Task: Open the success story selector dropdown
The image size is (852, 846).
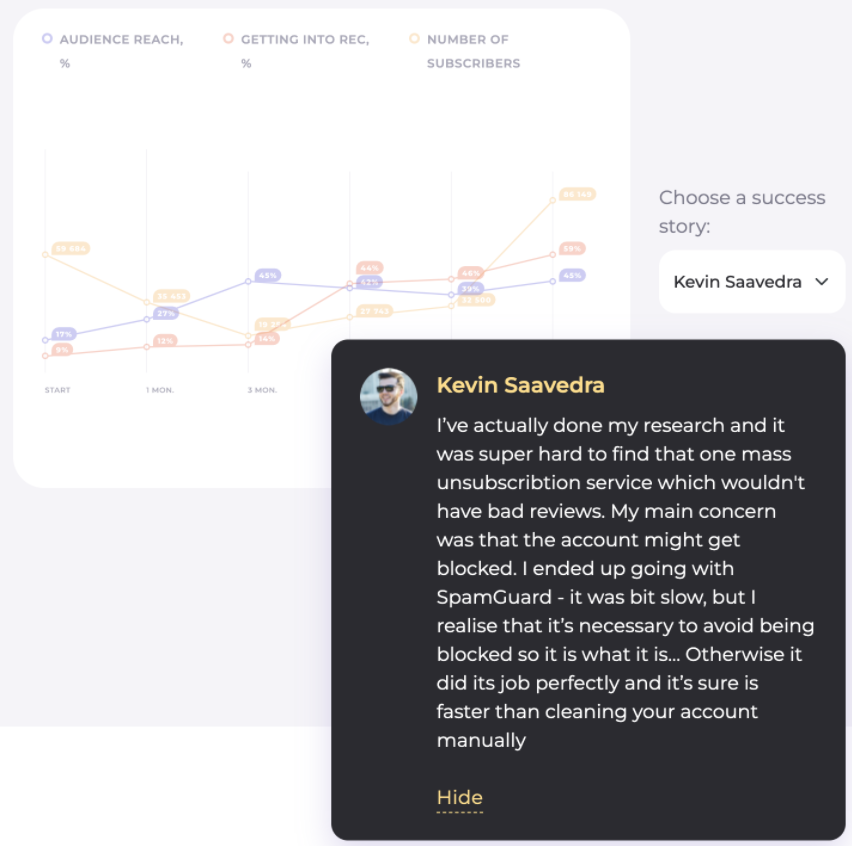Action: tap(751, 282)
